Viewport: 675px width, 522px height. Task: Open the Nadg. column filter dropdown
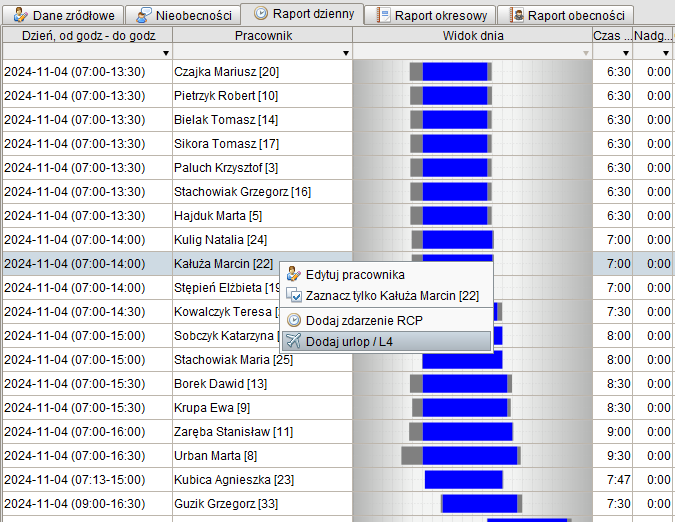click(666, 52)
